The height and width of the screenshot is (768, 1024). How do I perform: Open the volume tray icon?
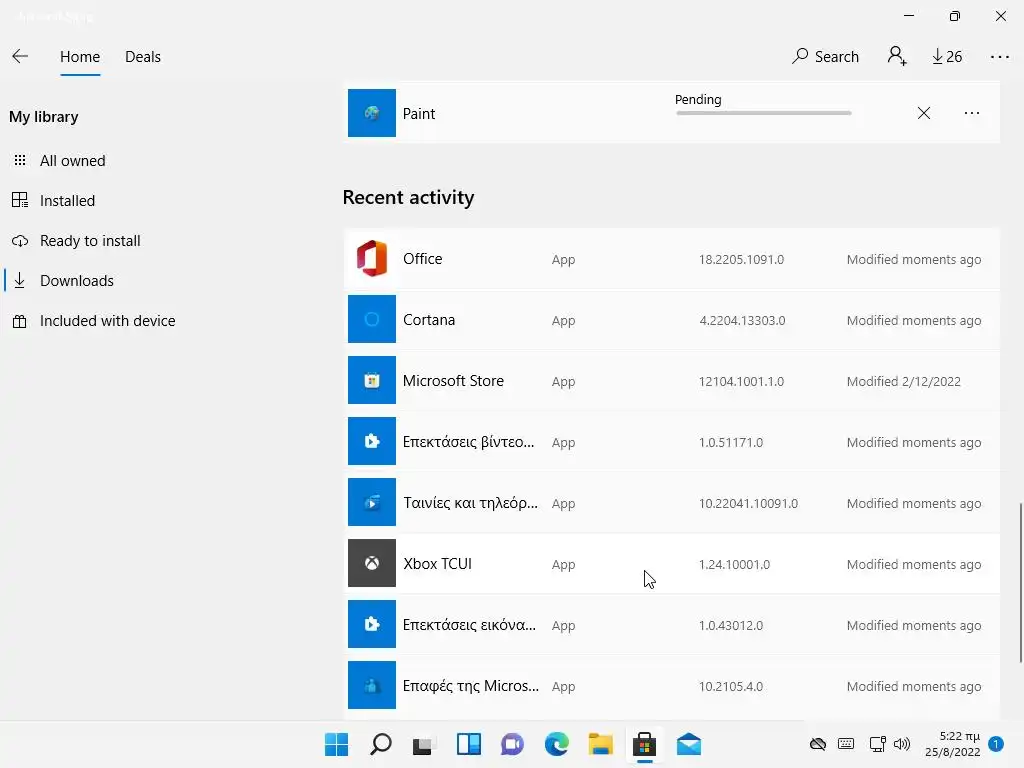[x=902, y=744]
